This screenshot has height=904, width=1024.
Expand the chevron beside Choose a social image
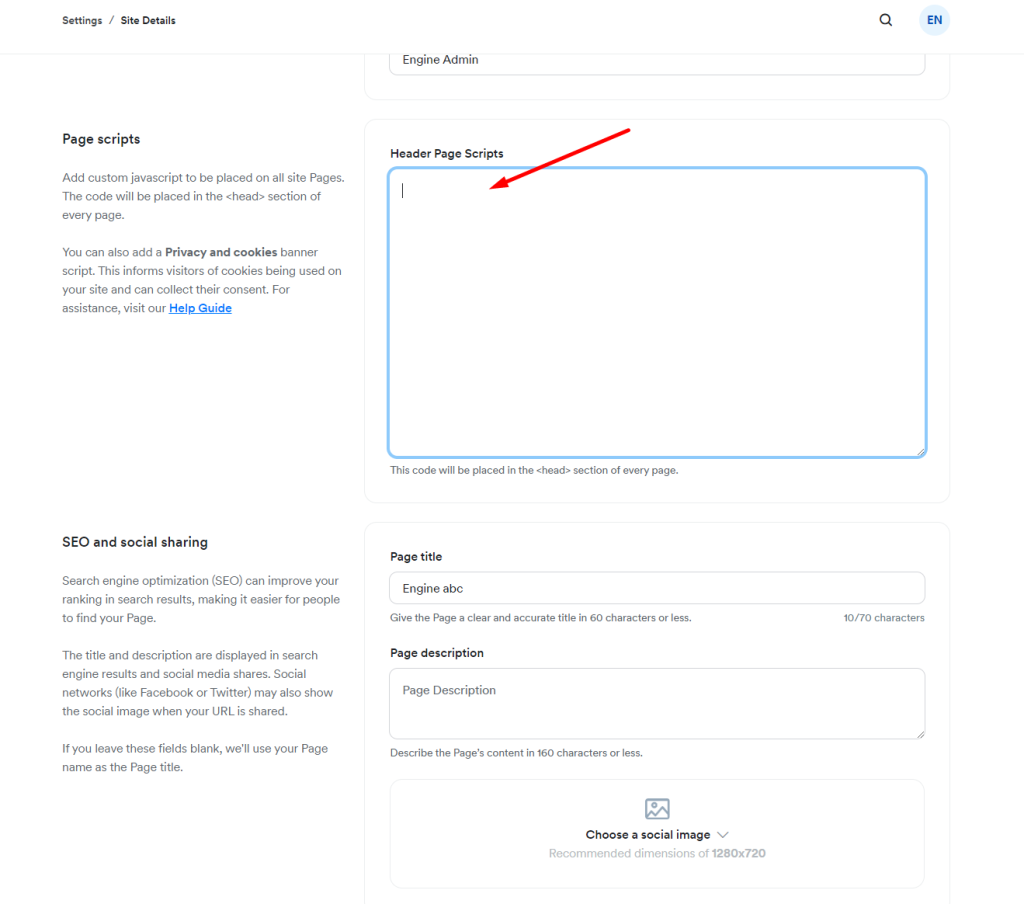click(x=723, y=835)
